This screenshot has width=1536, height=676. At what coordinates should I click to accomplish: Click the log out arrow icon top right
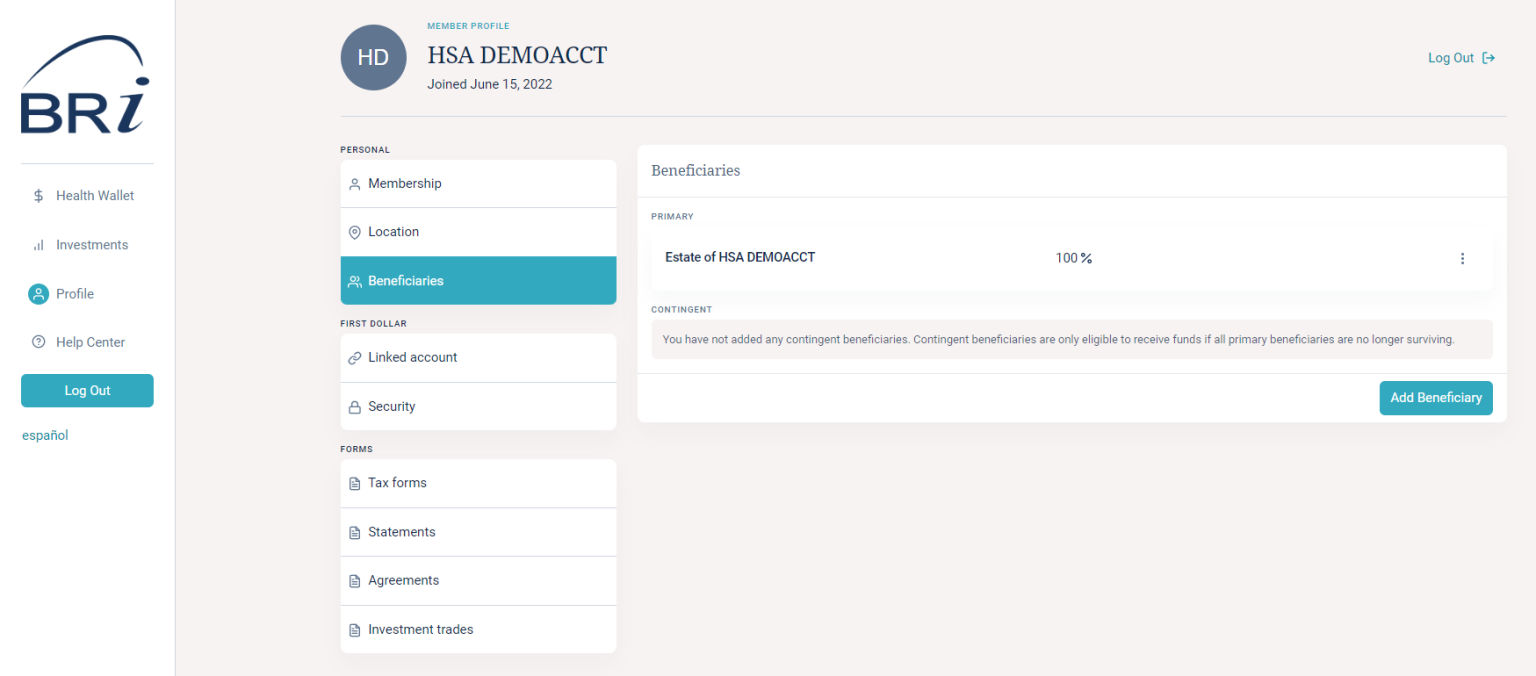point(1489,57)
